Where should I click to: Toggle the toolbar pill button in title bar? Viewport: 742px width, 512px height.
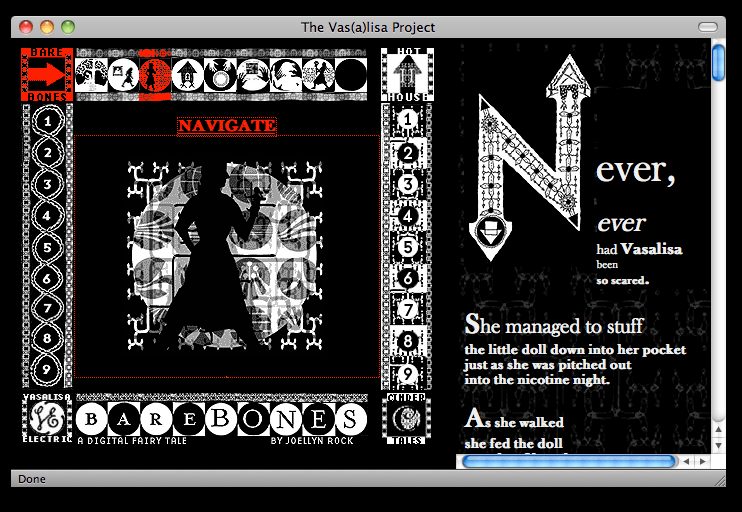[x=708, y=27]
